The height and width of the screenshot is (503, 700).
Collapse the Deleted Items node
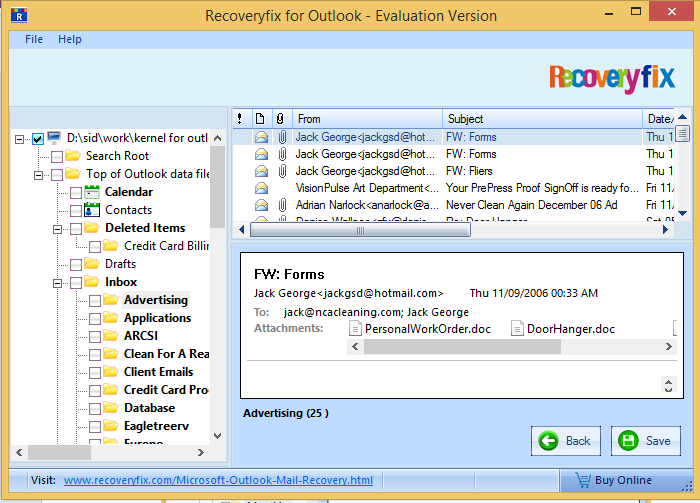(x=57, y=229)
